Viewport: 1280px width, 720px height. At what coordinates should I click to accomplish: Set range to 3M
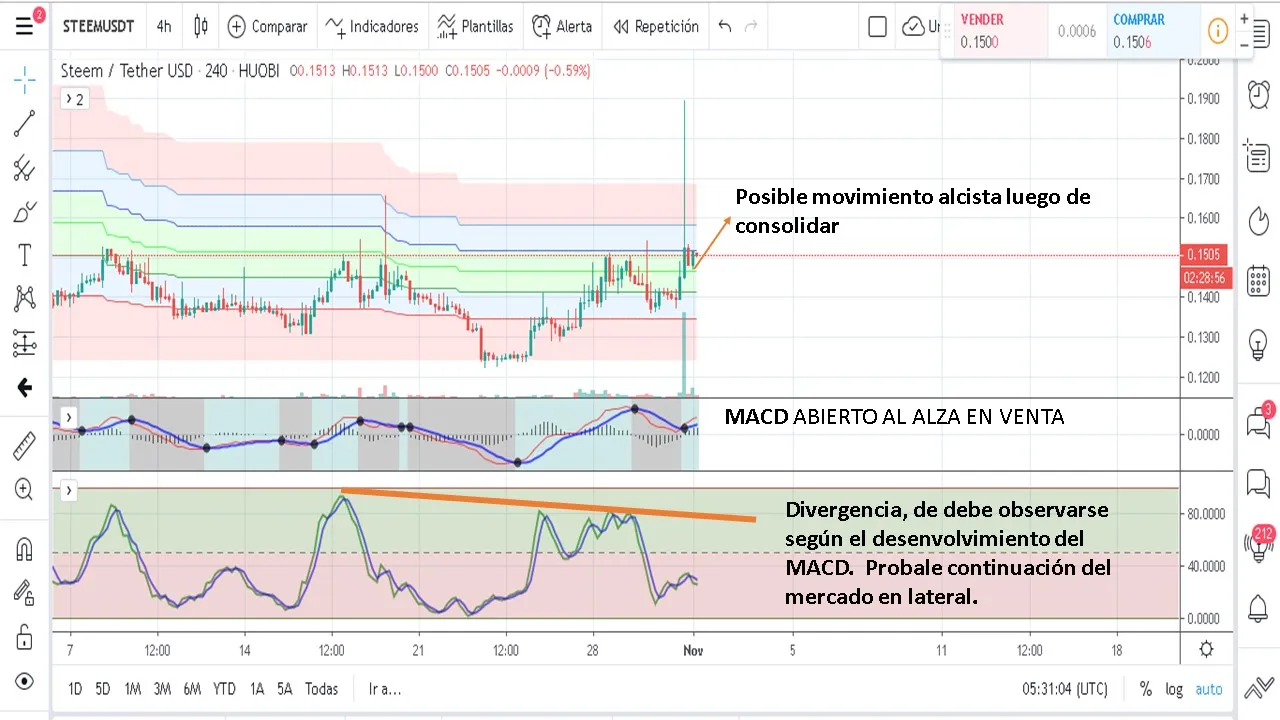162,689
